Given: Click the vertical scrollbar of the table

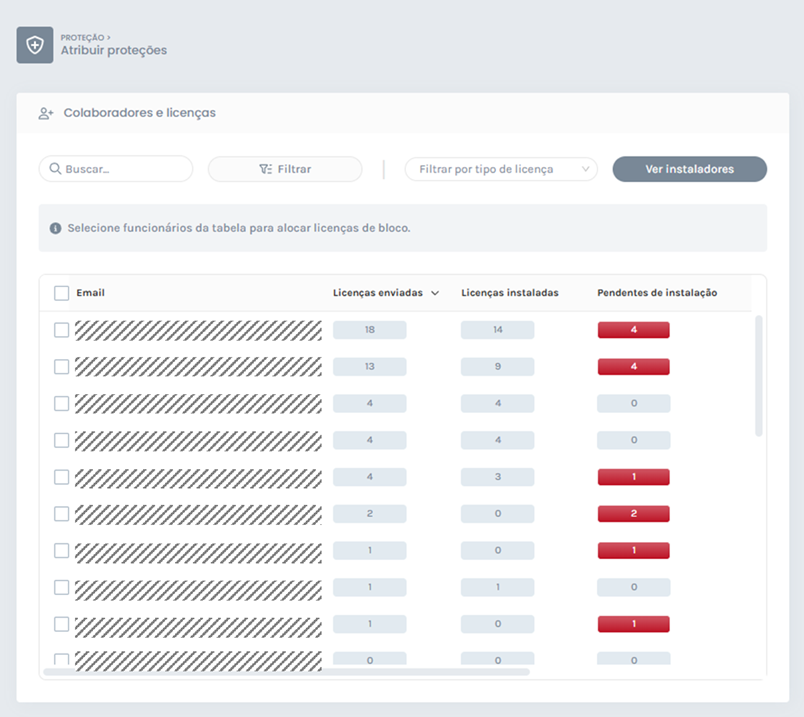Looking at the screenshot, I should (758, 375).
